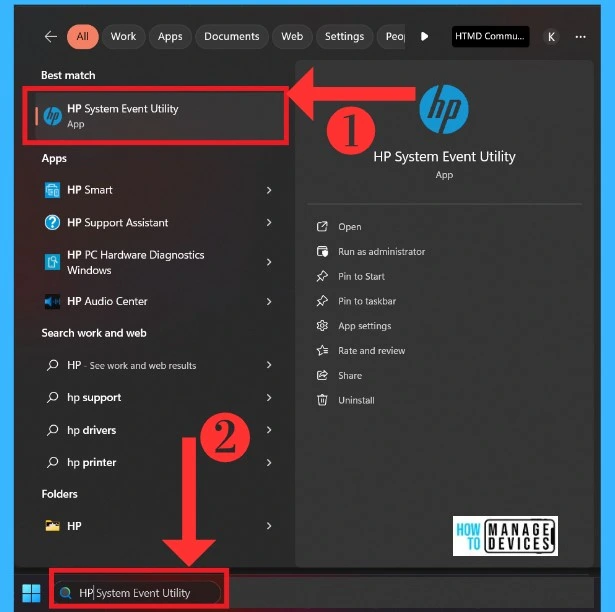Click the Pin to Start pin icon
Screen dimensions: 615x612
point(322,276)
